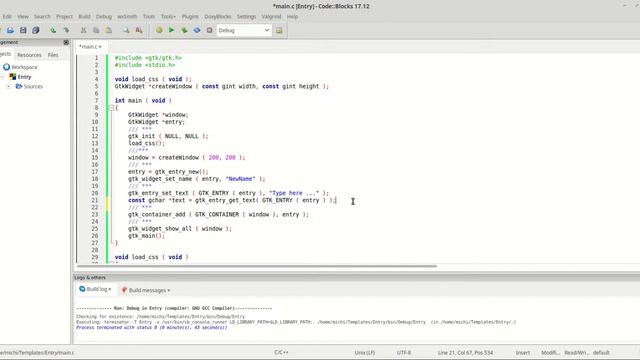Open the View menu
The width and height of the screenshot is (640, 360).
(23, 16)
